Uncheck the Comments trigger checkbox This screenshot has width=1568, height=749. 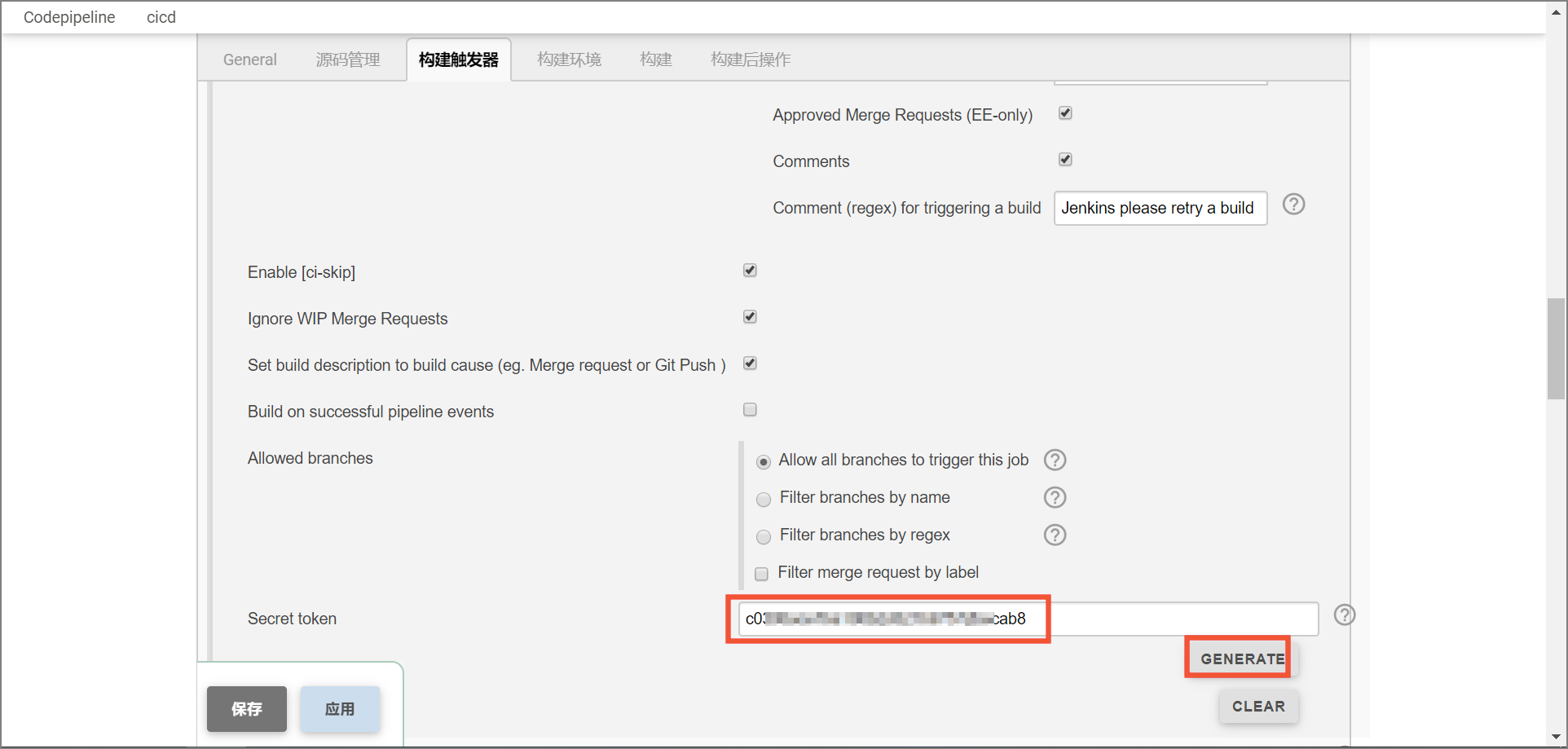click(x=1065, y=160)
